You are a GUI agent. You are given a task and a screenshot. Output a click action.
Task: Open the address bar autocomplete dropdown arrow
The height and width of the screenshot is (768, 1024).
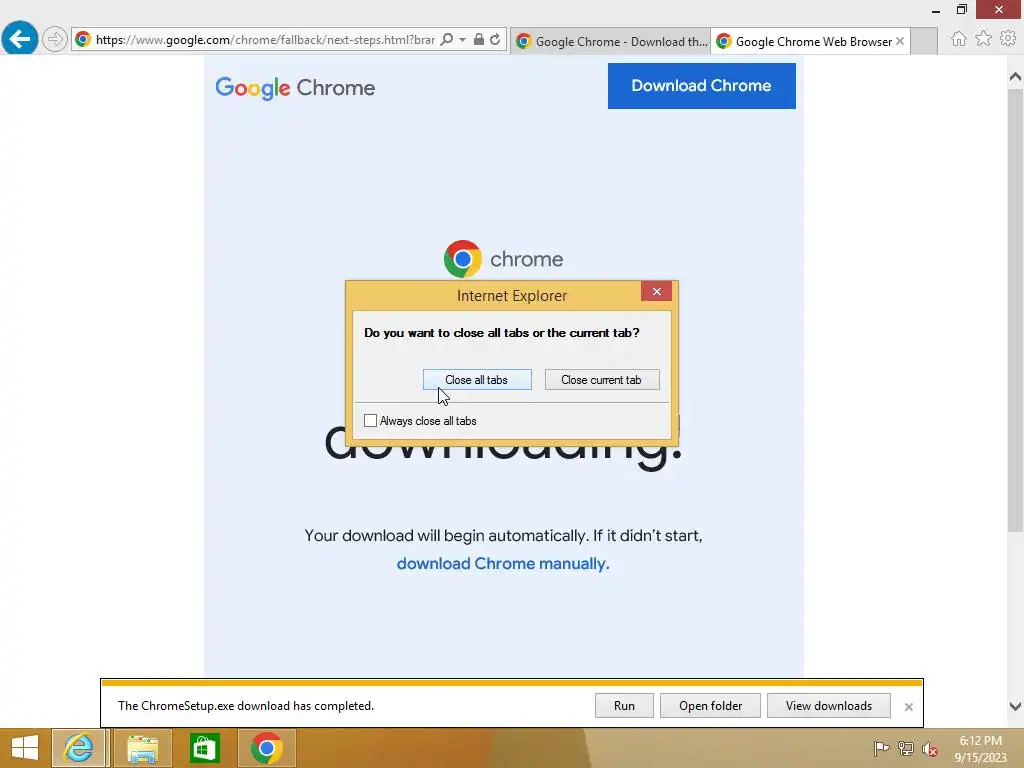[462, 40]
